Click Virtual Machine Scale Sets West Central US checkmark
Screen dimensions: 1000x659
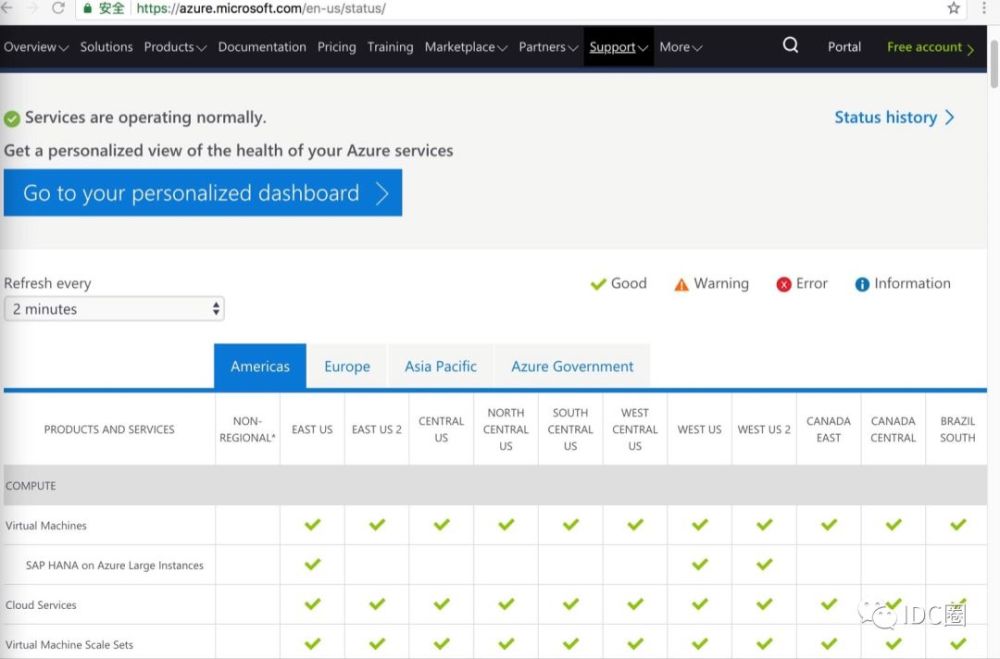635,644
